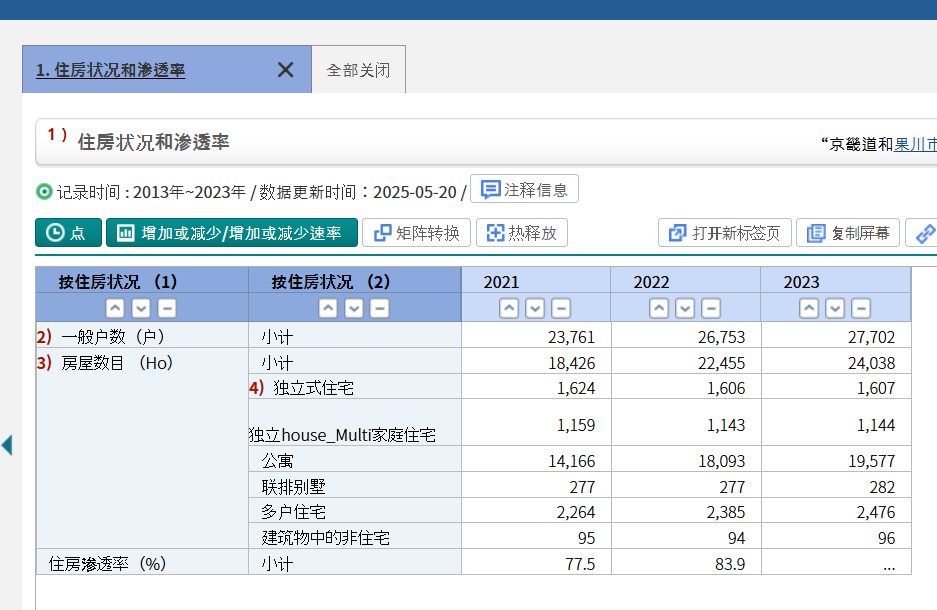Select the 联排别墅 row label

(293, 487)
